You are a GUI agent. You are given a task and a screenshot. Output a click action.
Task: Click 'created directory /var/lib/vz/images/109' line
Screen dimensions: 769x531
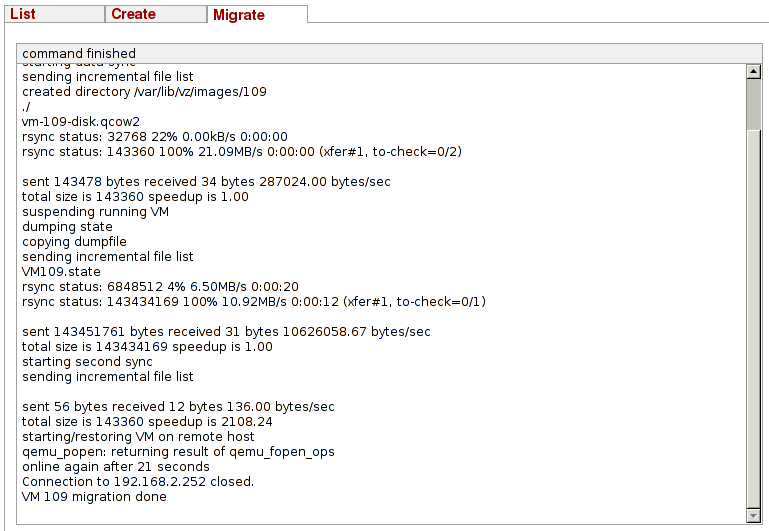(x=144, y=92)
